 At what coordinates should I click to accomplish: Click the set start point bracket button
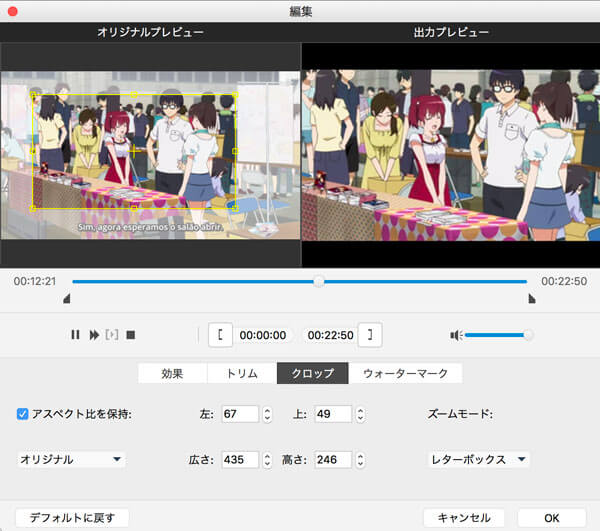[x=220, y=335]
